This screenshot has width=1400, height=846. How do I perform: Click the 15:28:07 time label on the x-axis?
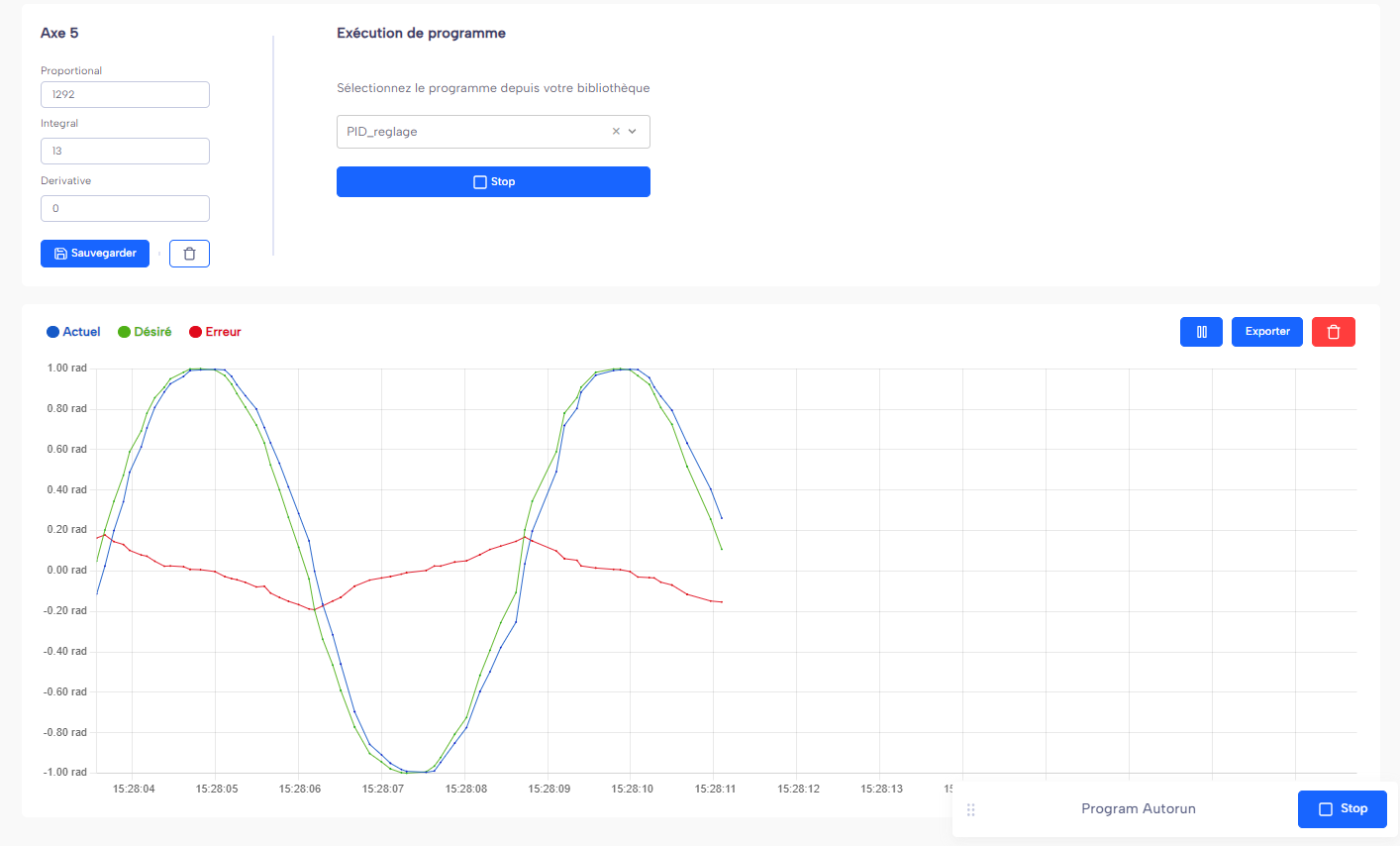click(382, 790)
